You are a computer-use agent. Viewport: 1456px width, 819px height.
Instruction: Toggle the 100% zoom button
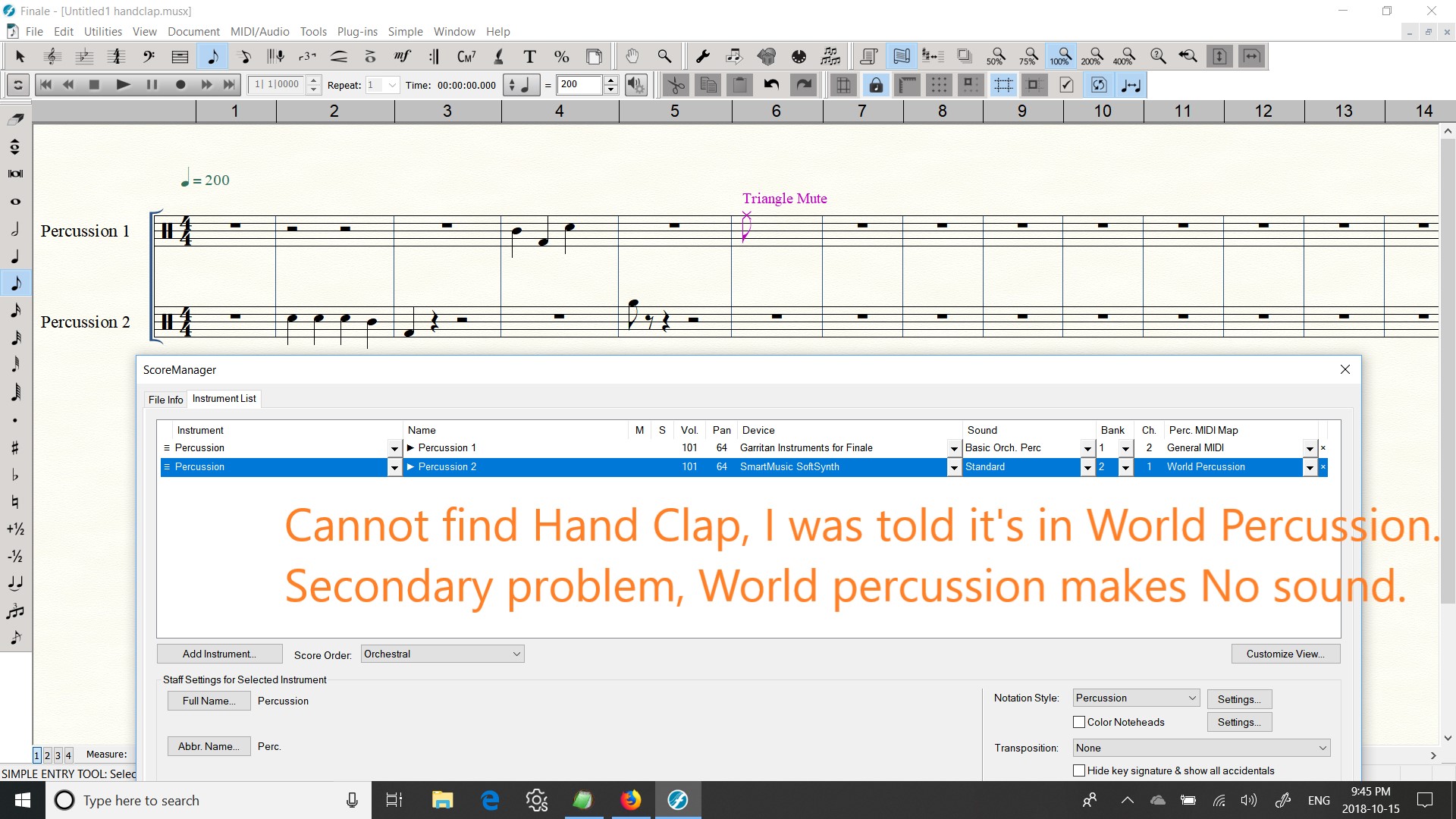(1059, 57)
